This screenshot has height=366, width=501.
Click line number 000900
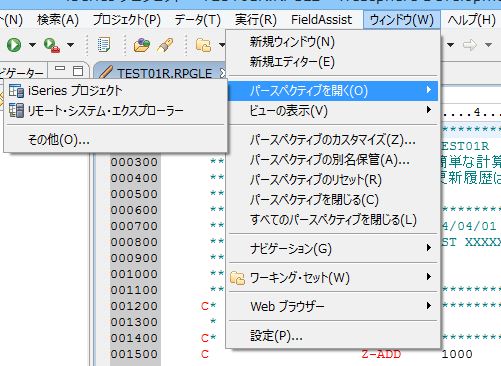point(134,258)
